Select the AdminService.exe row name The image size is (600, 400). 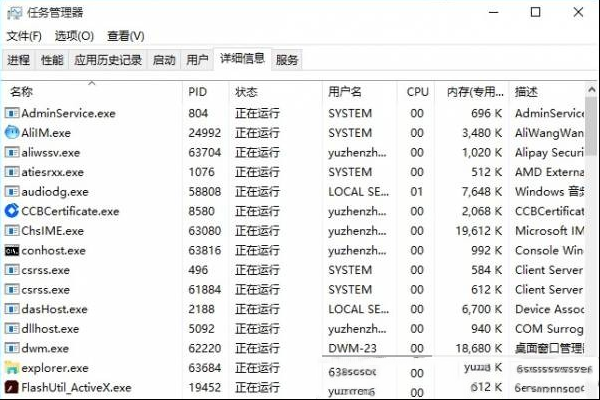coord(68,113)
